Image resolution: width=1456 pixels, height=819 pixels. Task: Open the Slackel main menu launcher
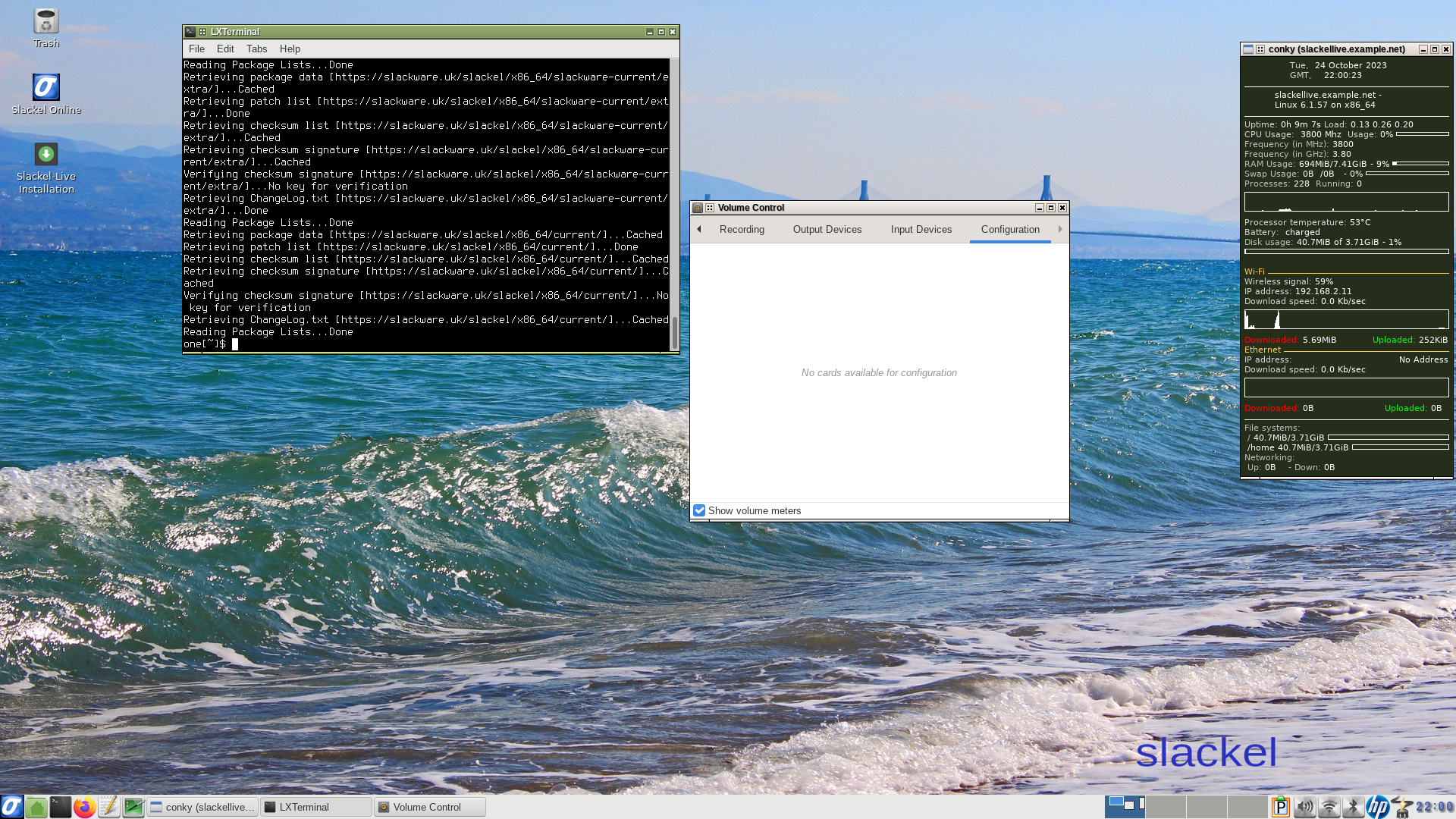tap(11, 807)
